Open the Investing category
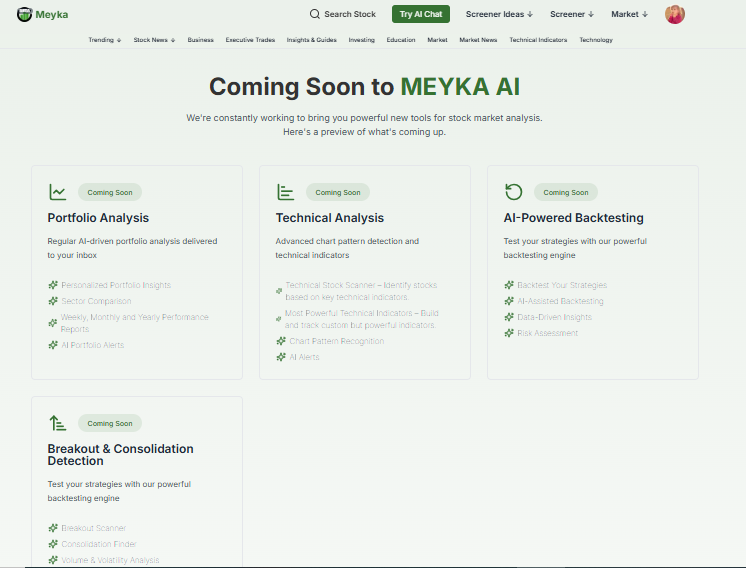This screenshot has width=746, height=568. point(362,40)
